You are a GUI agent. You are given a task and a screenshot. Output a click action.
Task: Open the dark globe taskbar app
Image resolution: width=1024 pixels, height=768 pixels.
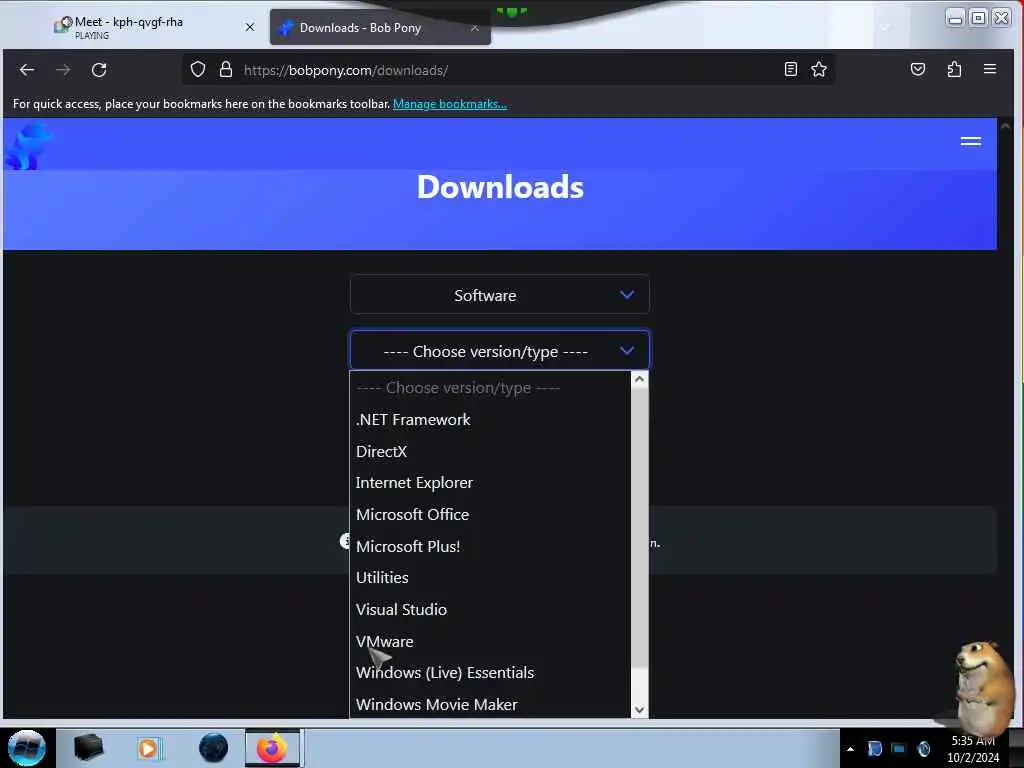pyautogui.click(x=213, y=748)
